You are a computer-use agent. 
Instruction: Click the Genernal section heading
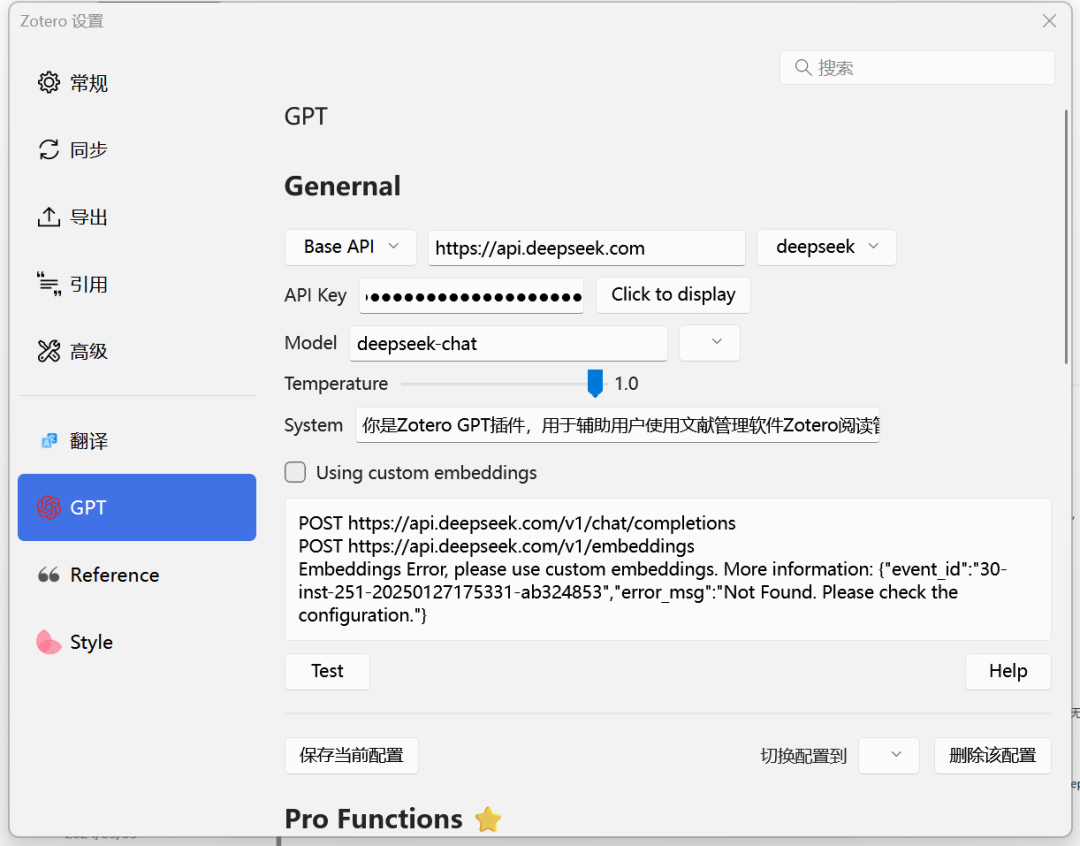tap(342, 186)
